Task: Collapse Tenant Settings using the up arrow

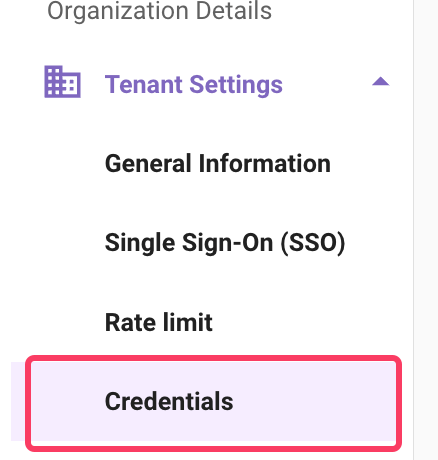Action: pyautogui.click(x=381, y=81)
